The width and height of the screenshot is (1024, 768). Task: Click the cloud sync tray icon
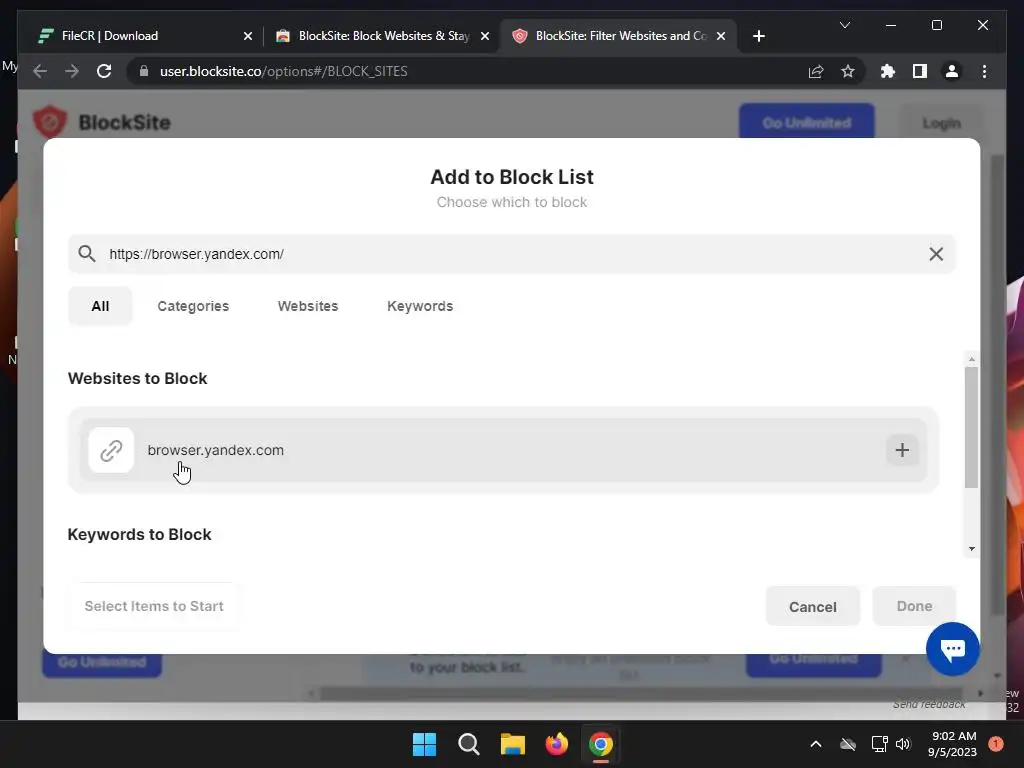tap(848, 744)
